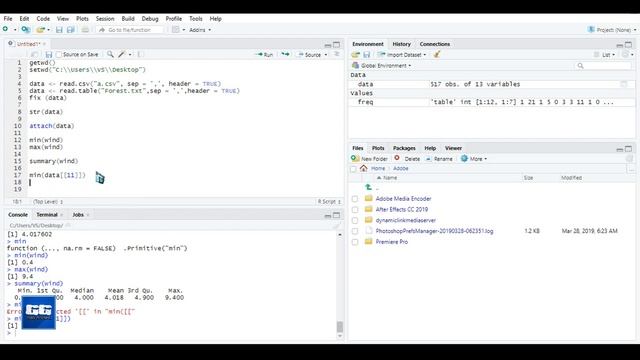Image resolution: width=640 pixels, height=360 pixels.
Task: Clear environment objects with the broom icon
Action: tap(437, 54)
